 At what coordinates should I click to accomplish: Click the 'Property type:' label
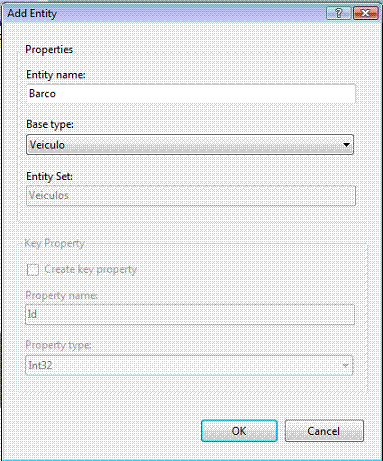click(x=58, y=344)
